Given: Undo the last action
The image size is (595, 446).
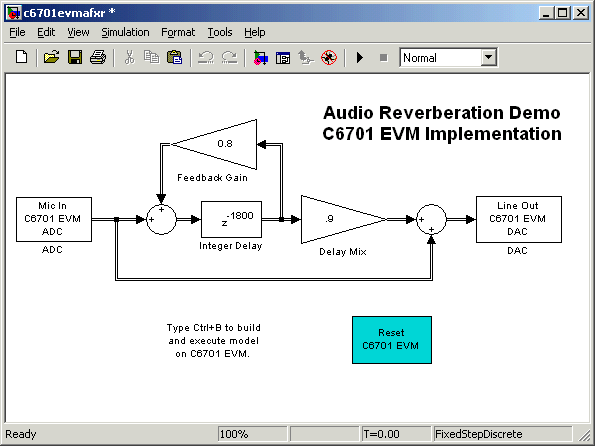Looking at the screenshot, I should [206, 58].
